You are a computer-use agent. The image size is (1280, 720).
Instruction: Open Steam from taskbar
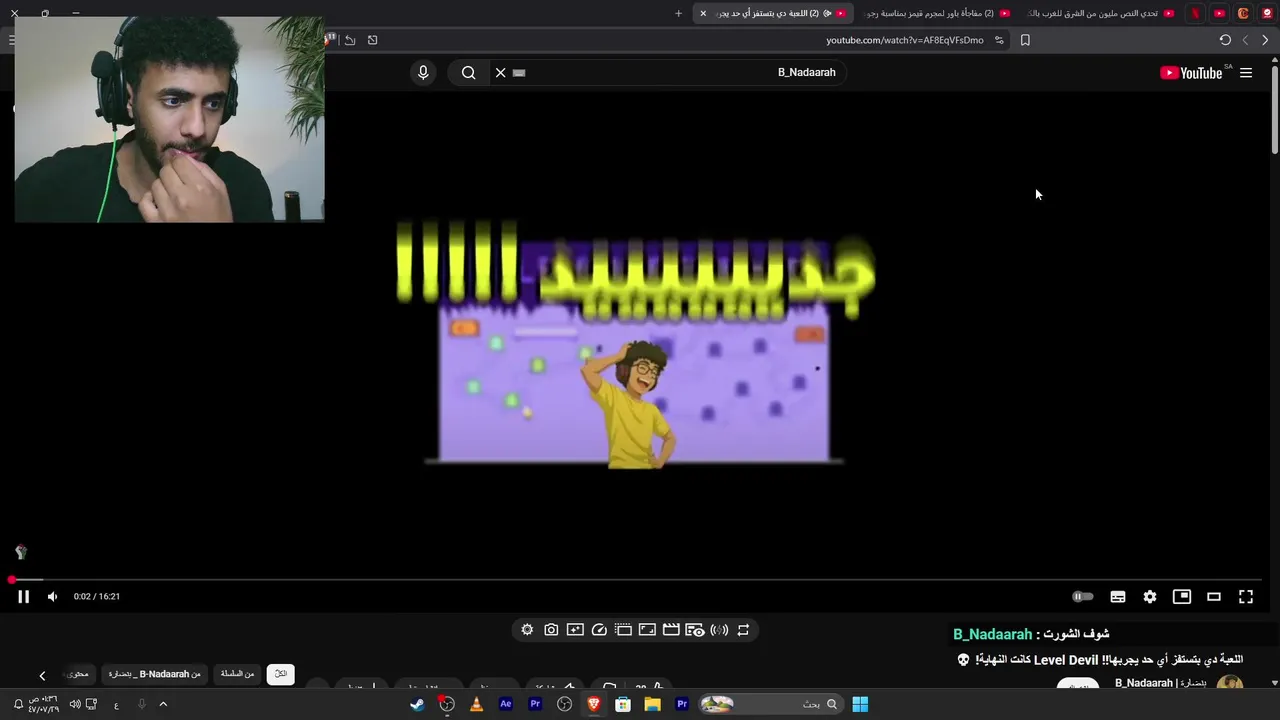417,704
